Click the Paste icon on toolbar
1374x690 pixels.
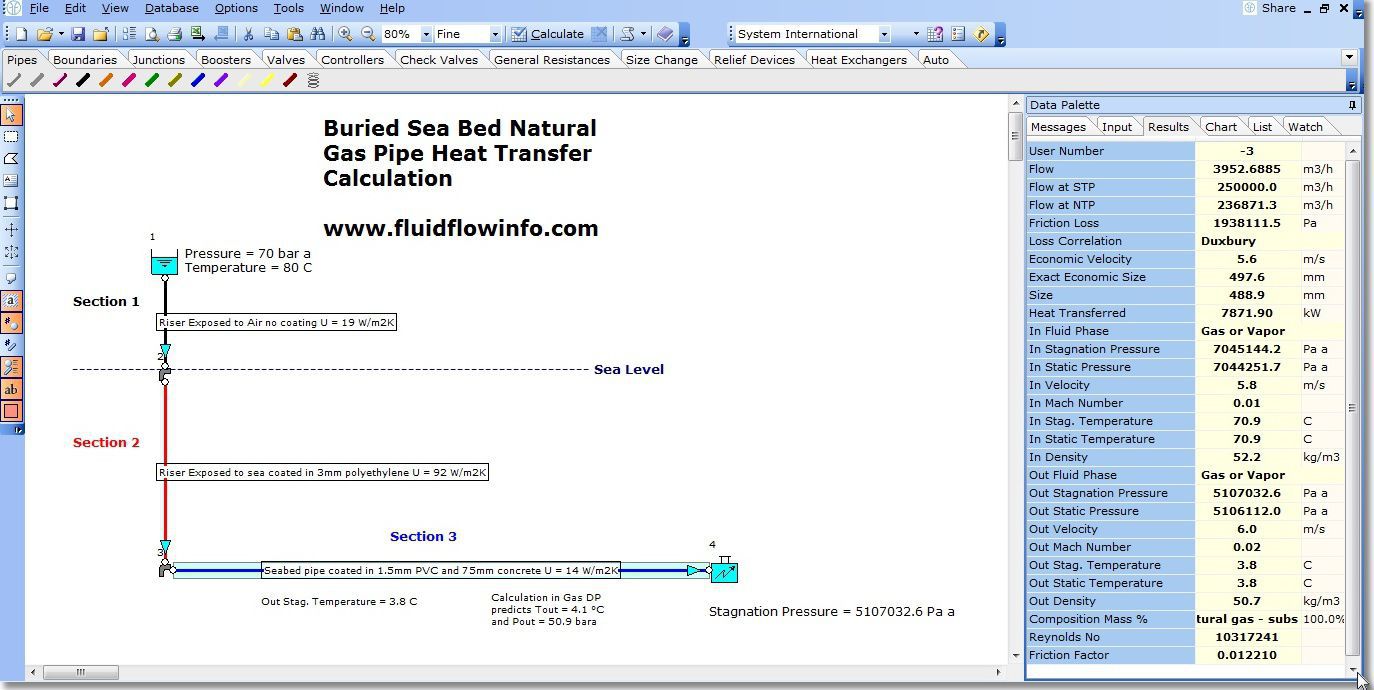[x=297, y=33]
